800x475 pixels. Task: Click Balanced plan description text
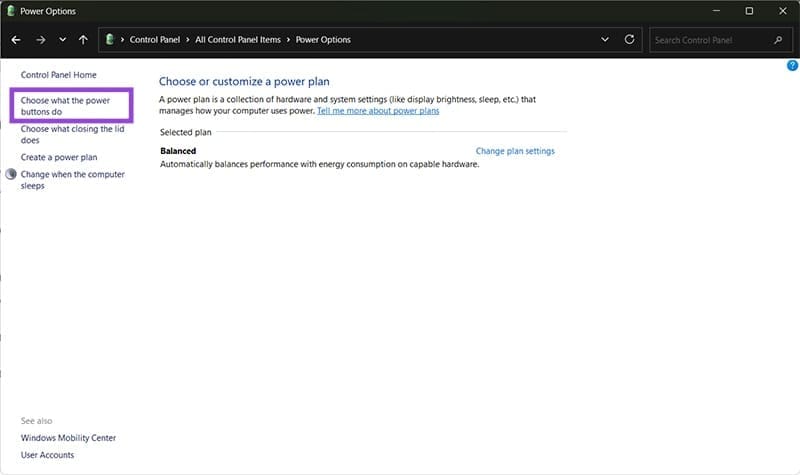[319, 164]
